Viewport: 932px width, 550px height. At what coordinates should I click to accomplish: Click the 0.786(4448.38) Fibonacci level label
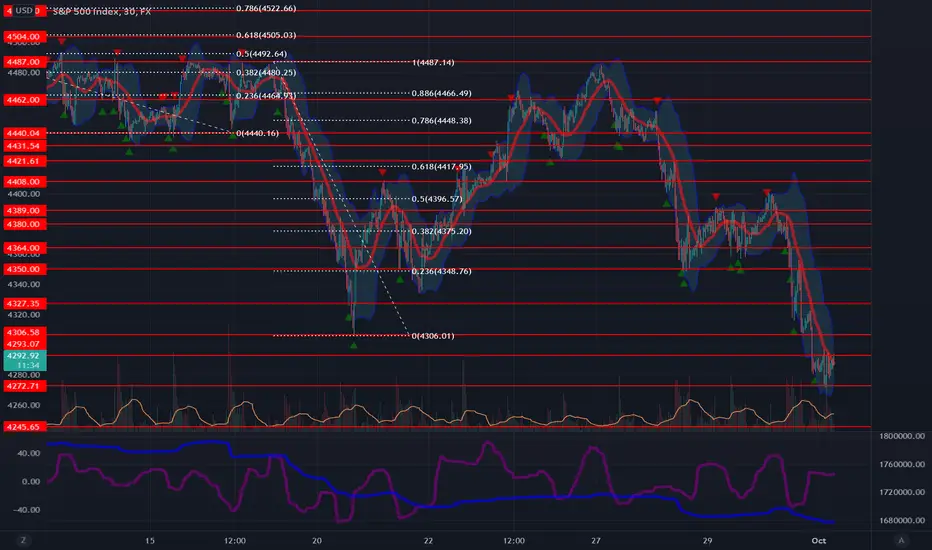442,121
